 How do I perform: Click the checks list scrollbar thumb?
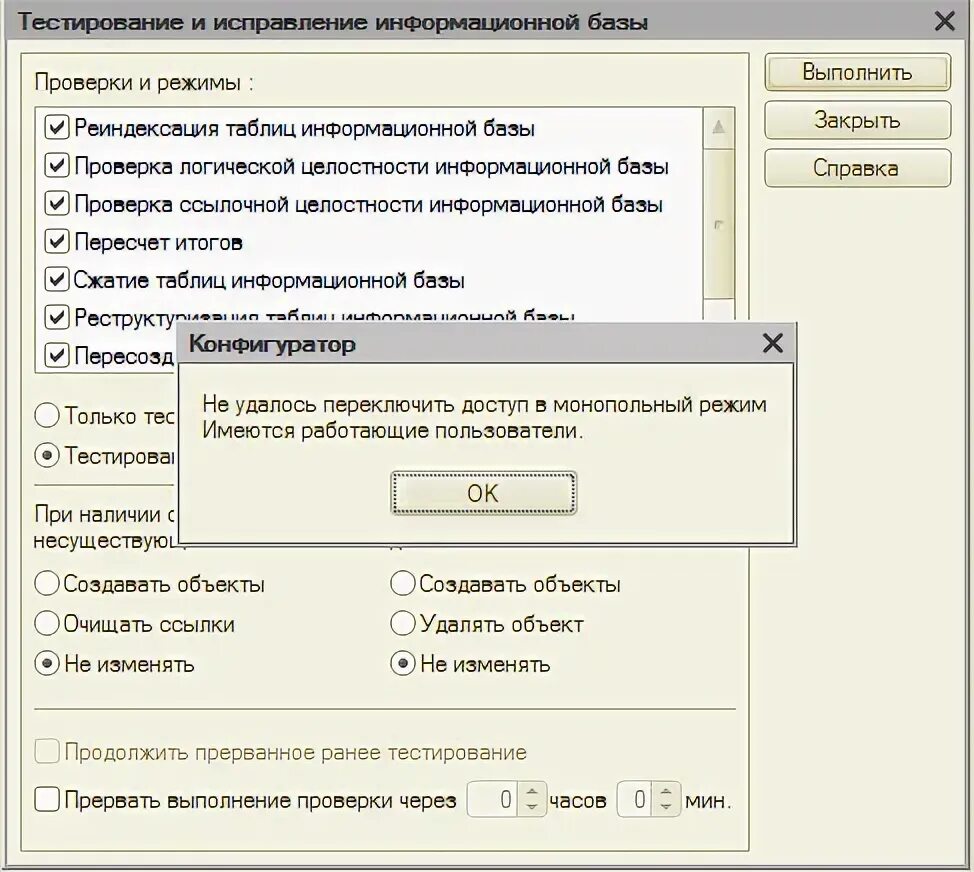coord(719,224)
